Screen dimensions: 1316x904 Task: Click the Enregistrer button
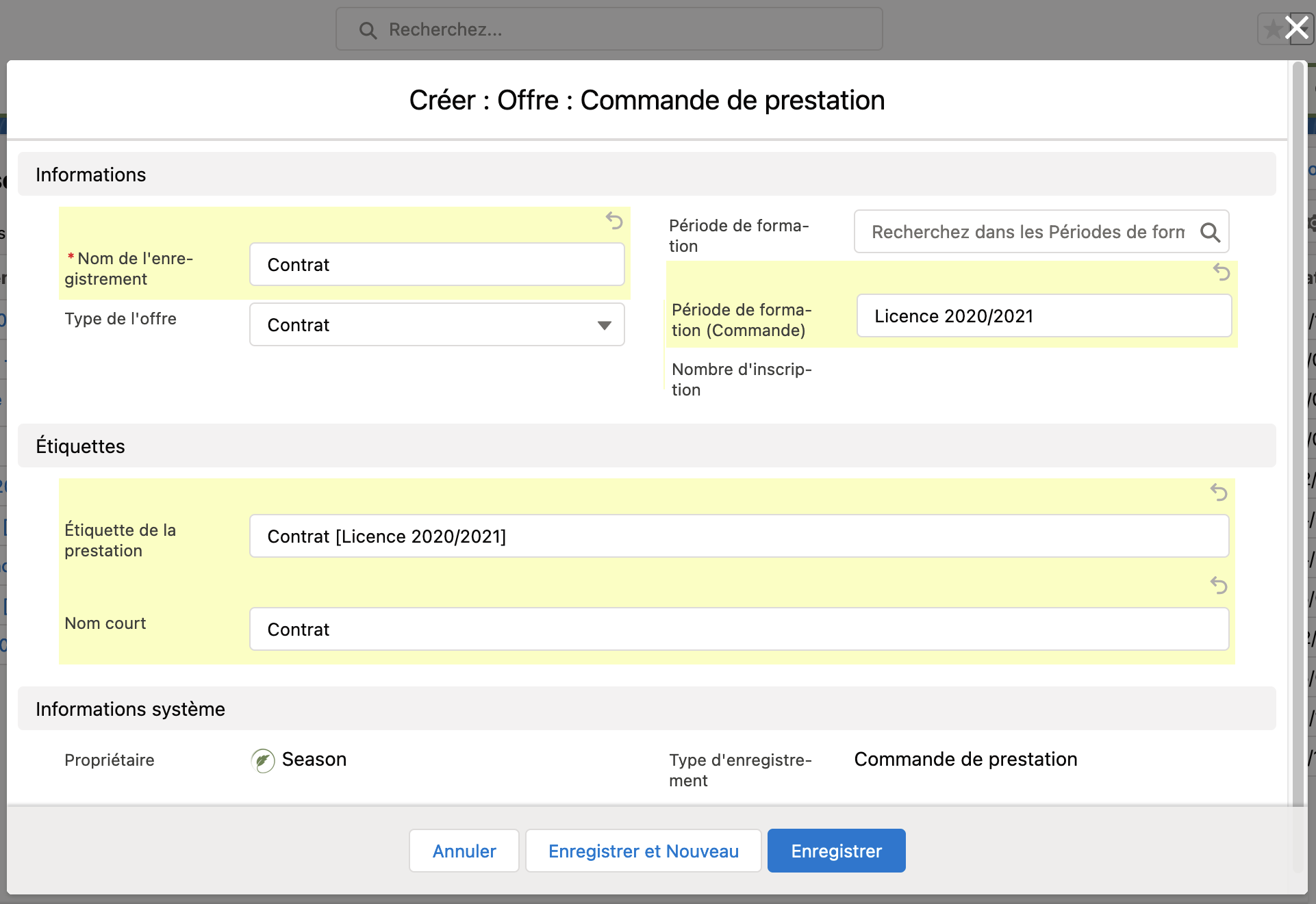[x=836, y=851]
